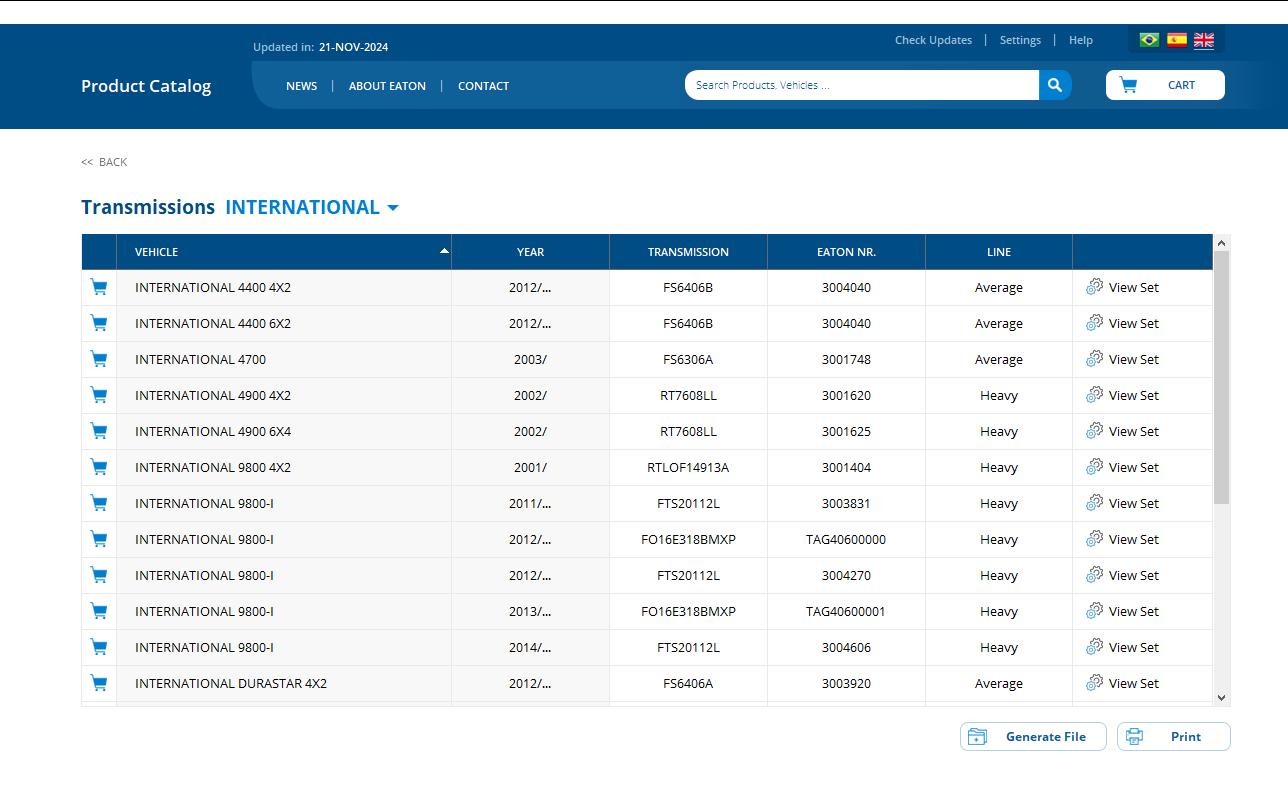This screenshot has width=1288, height=805.
Task: Sort by the TRANSMISSION column header
Action: (688, 252)
